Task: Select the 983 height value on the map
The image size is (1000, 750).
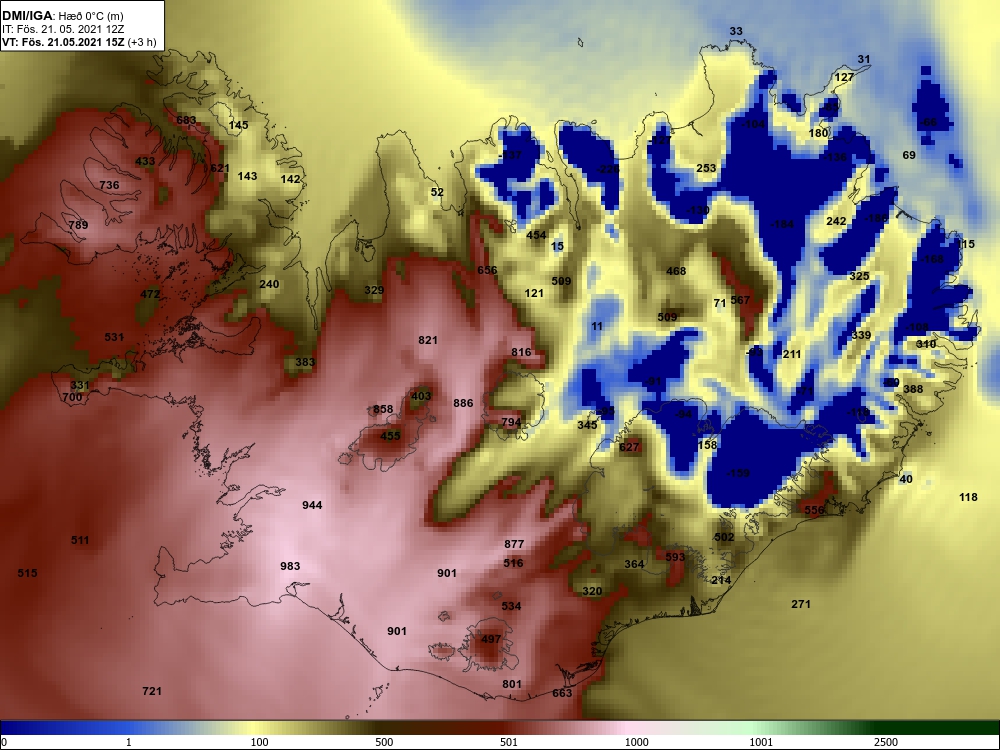Action: pos(290,566)
